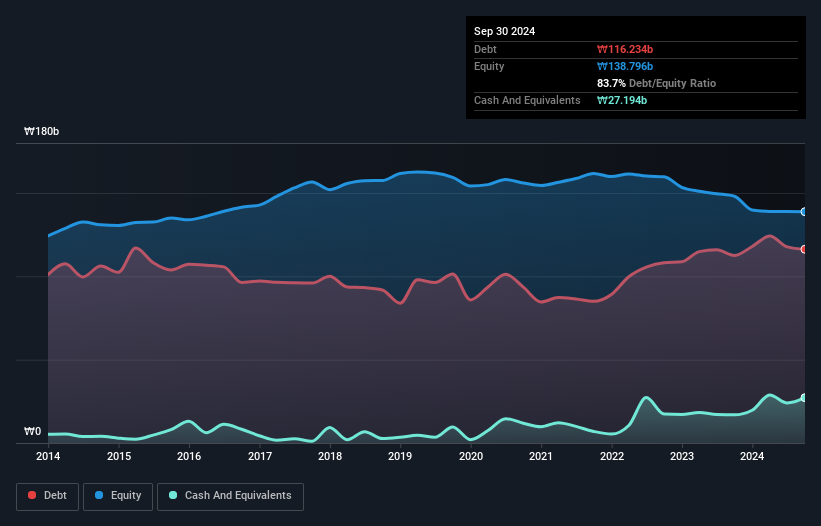Click Cash And Equivalents label in tooltip

527,100
